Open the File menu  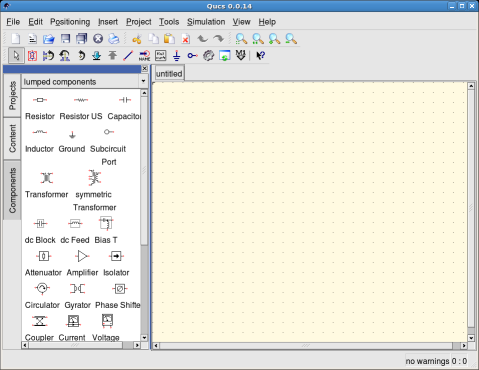point(13,22)
